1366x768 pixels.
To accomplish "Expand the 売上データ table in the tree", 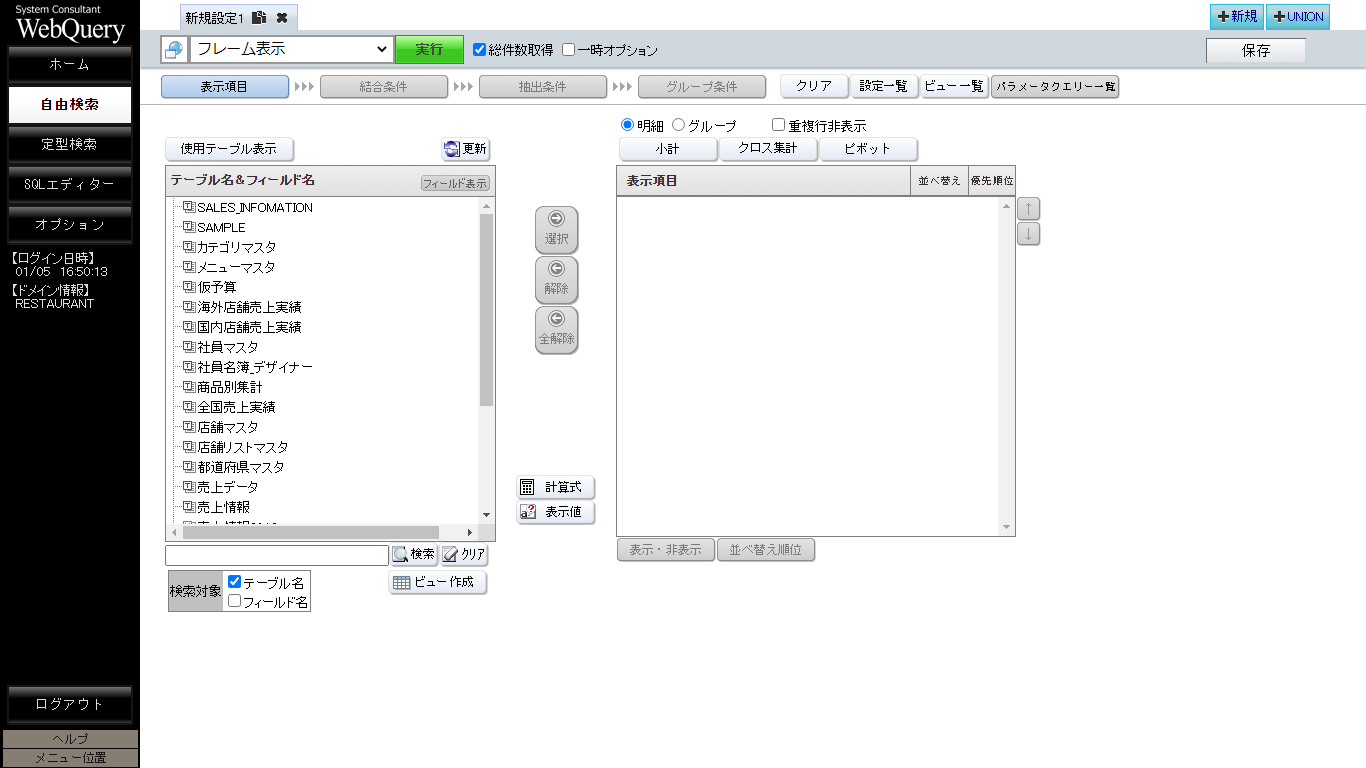I will pos(186,487).
